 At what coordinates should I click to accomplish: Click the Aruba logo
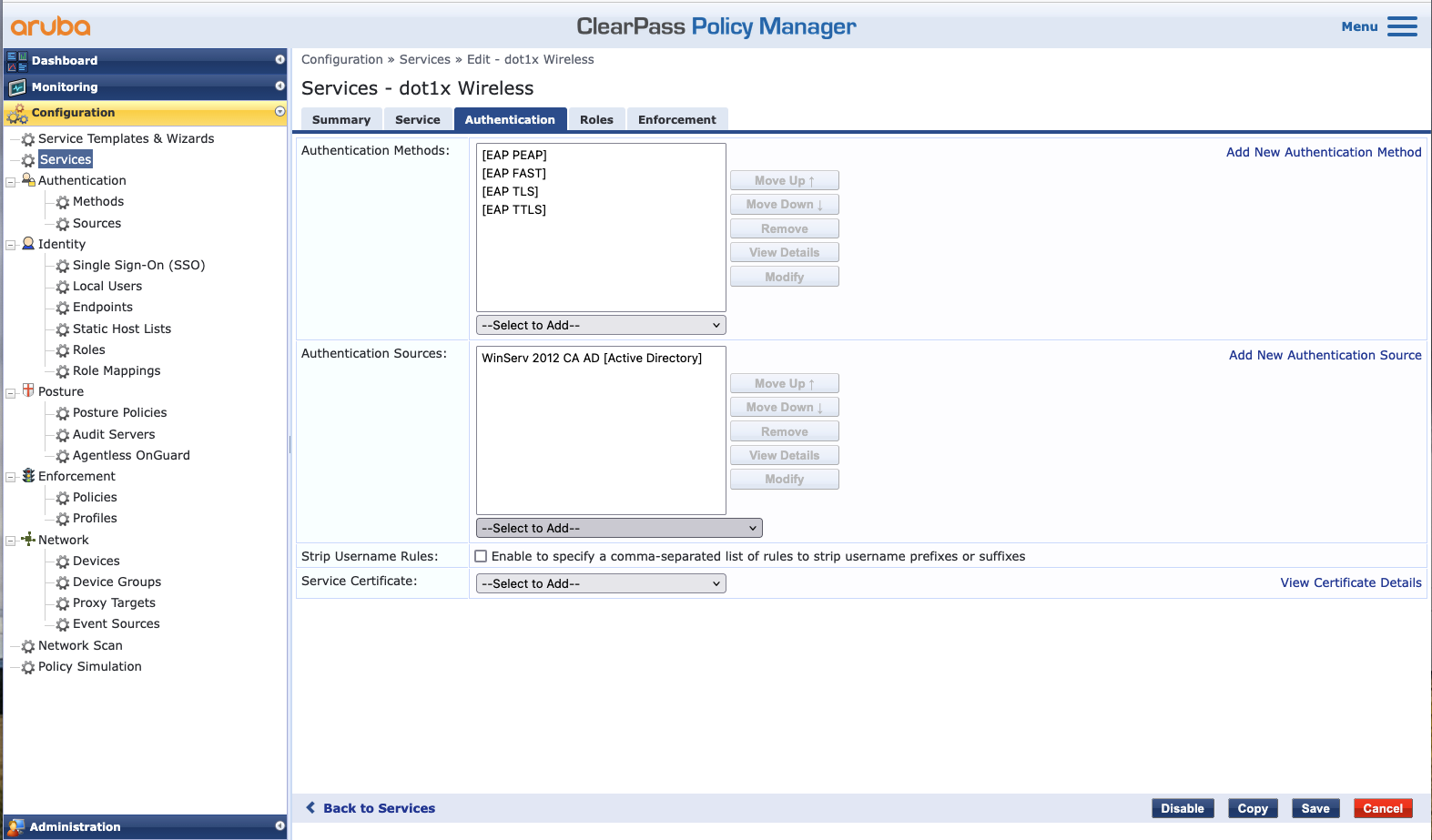click(50, 26)
